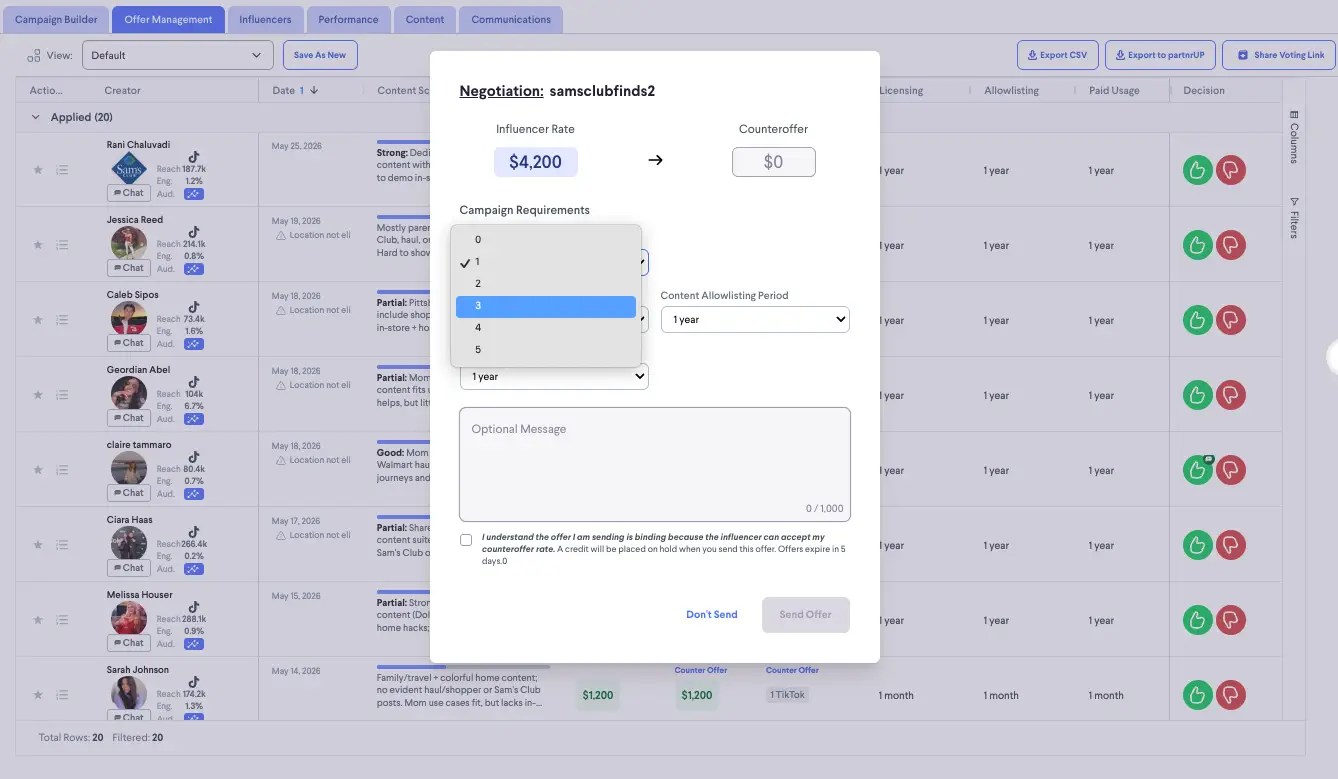Reject Geordian Abel with thumbs down
The height and width of the screenshot is (779, 1338).
click(x=1231, y=395)
